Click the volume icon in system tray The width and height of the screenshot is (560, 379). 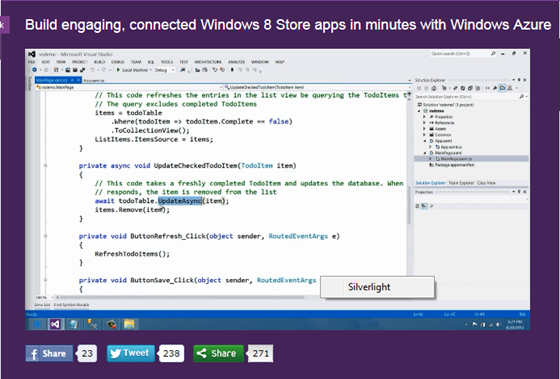[x=498, y=325]
